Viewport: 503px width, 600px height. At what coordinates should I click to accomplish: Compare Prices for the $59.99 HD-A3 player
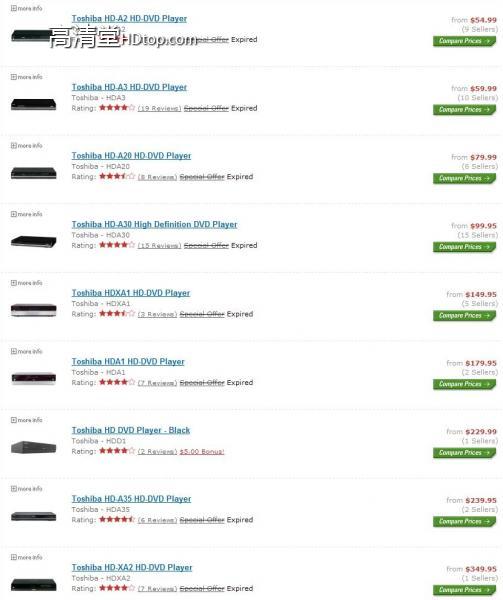[x=464, y=109]
